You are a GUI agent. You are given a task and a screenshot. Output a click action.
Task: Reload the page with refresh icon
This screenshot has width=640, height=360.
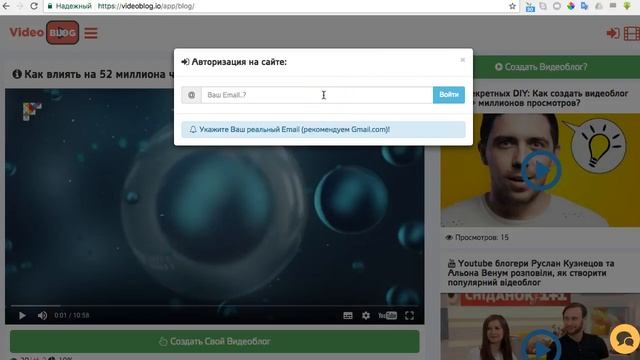tap(34, 6)
